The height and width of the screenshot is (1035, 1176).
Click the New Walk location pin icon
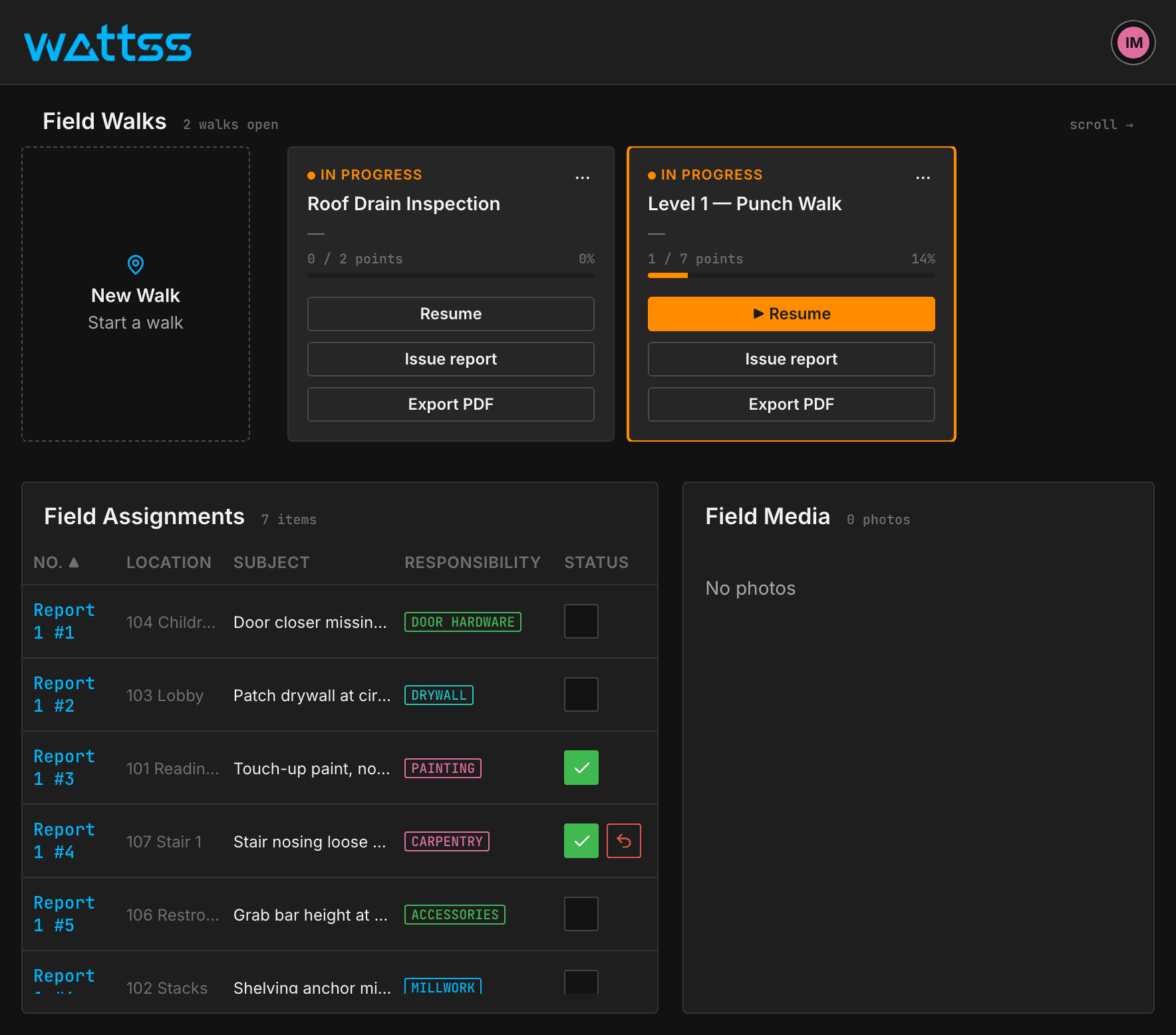pos(136,265)
